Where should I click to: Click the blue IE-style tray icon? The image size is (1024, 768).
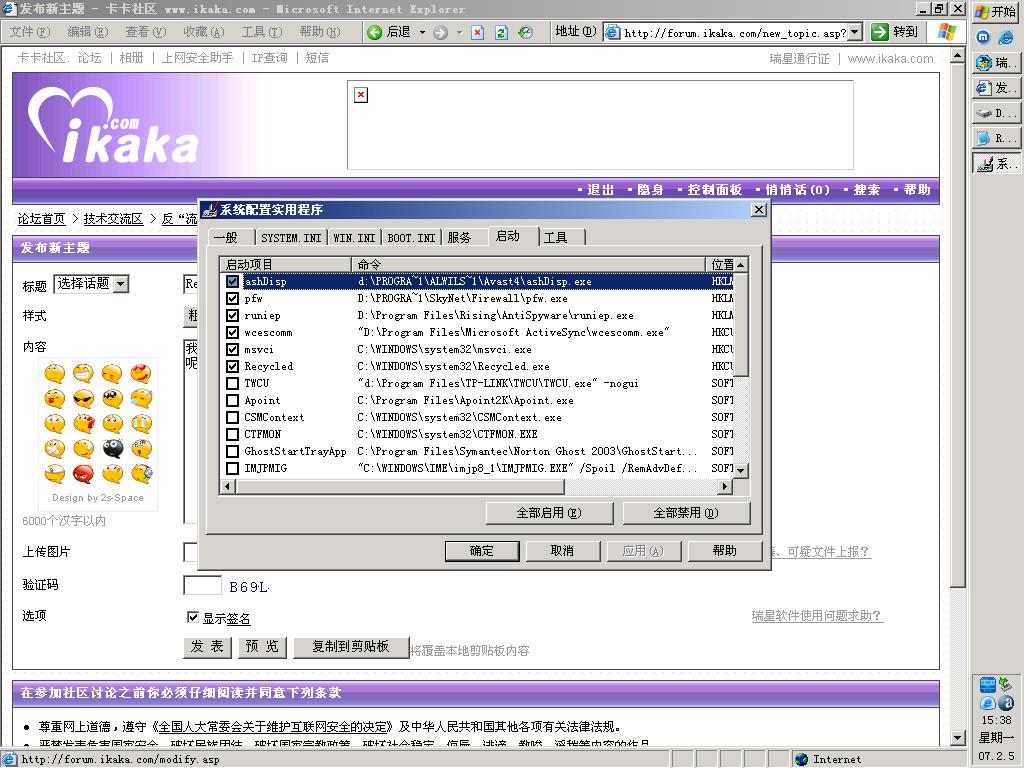987,703
